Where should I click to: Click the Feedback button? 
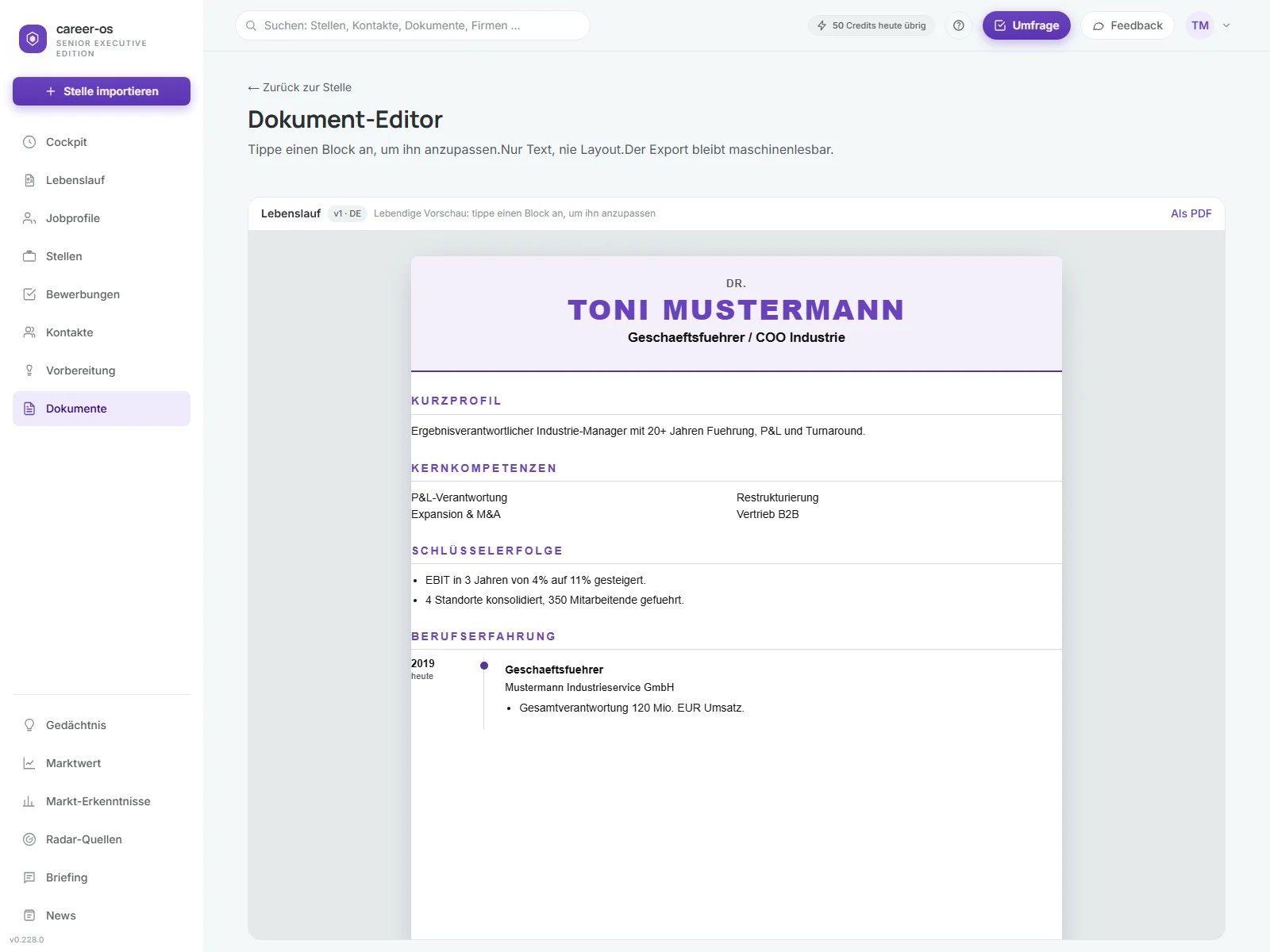click(1127, 25)
